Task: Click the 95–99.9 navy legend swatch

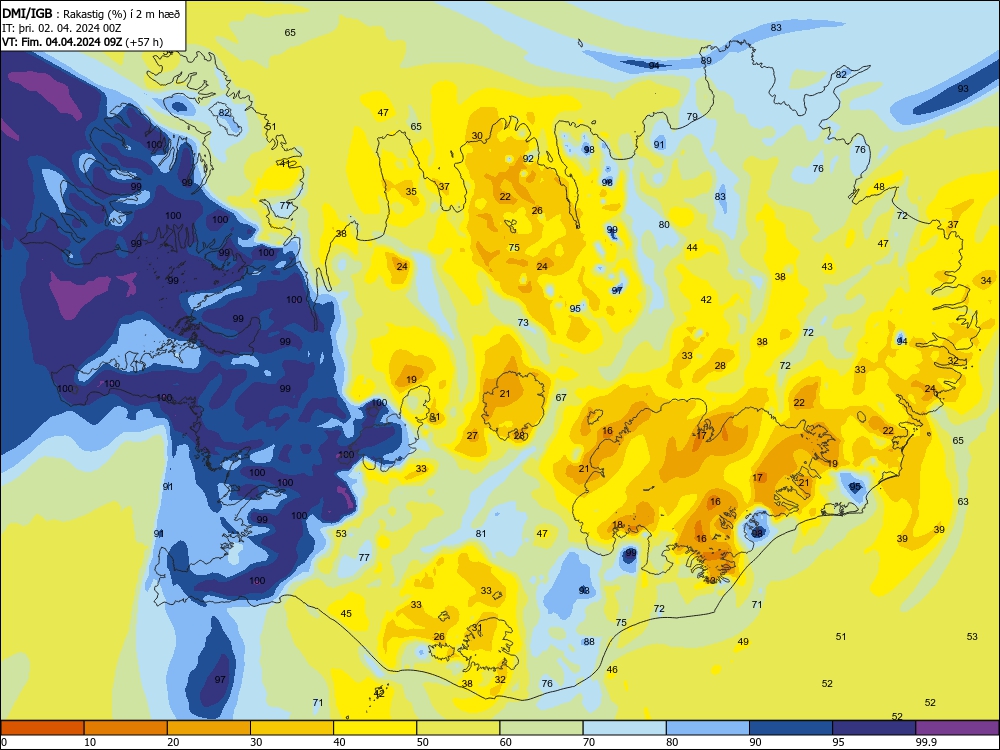Action: [x=874, y=728]
